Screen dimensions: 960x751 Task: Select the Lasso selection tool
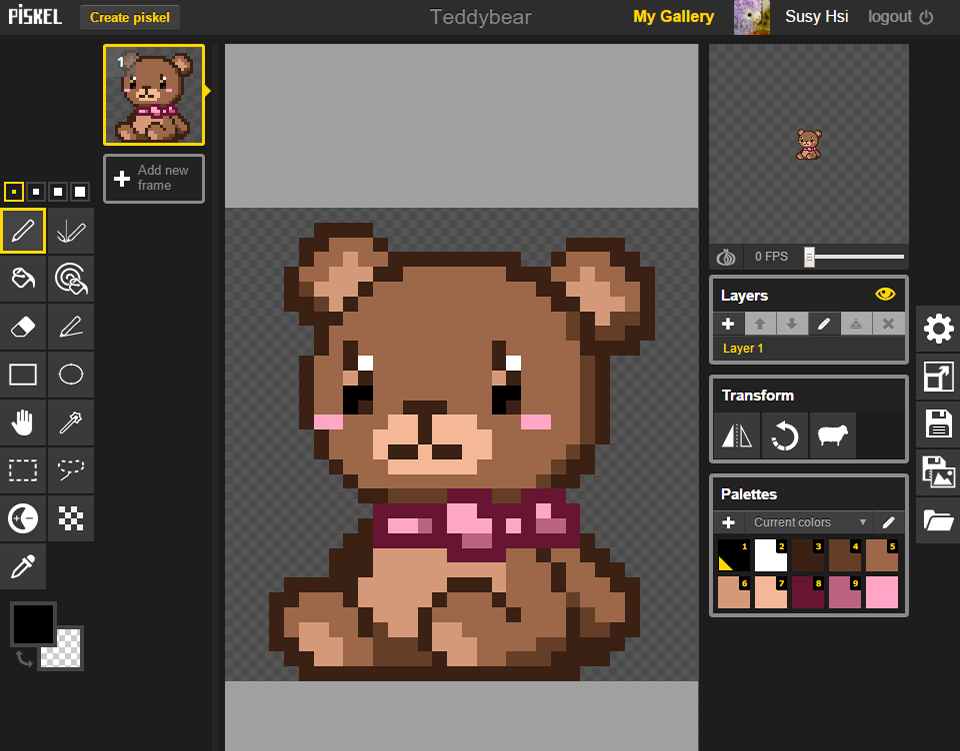(x=71, y=470)
